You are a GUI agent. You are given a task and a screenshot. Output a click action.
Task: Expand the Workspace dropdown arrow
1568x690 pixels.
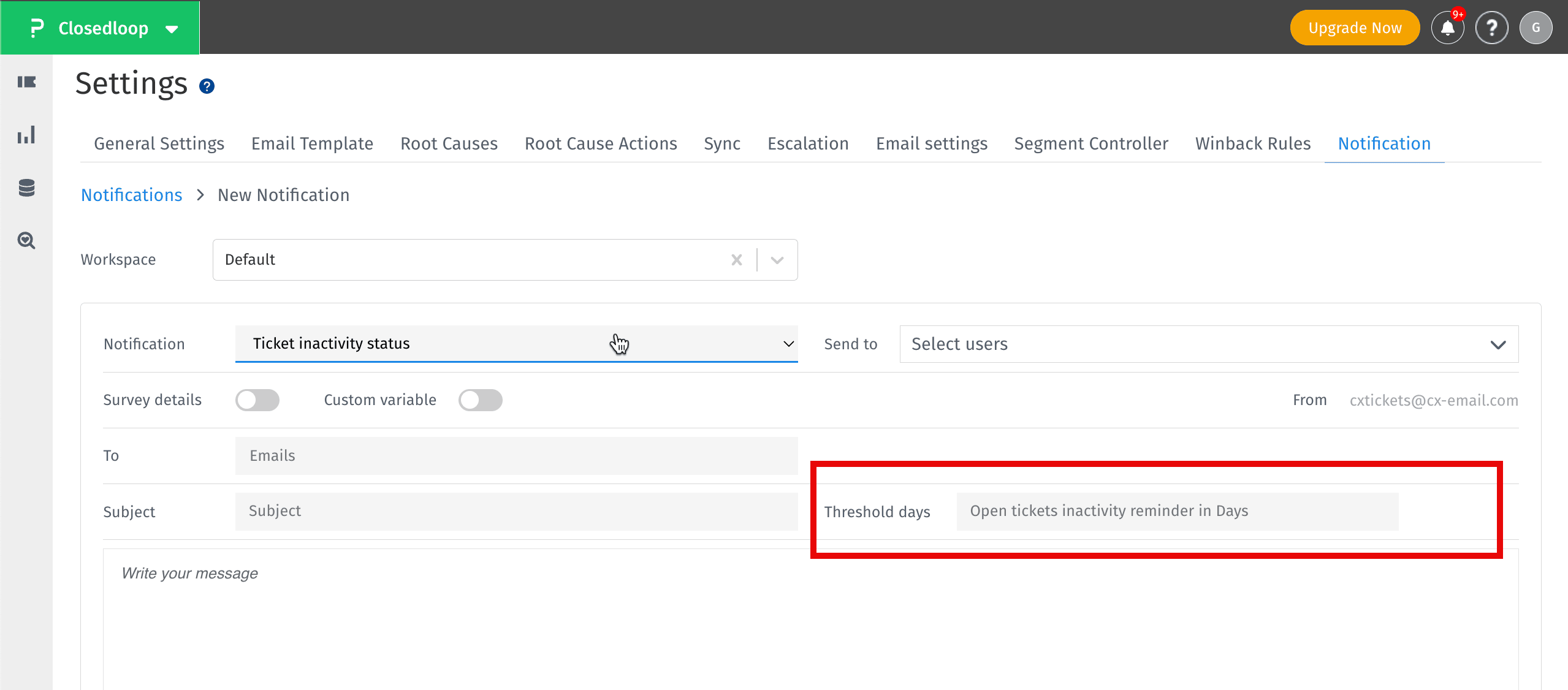(x=777, y=260)
